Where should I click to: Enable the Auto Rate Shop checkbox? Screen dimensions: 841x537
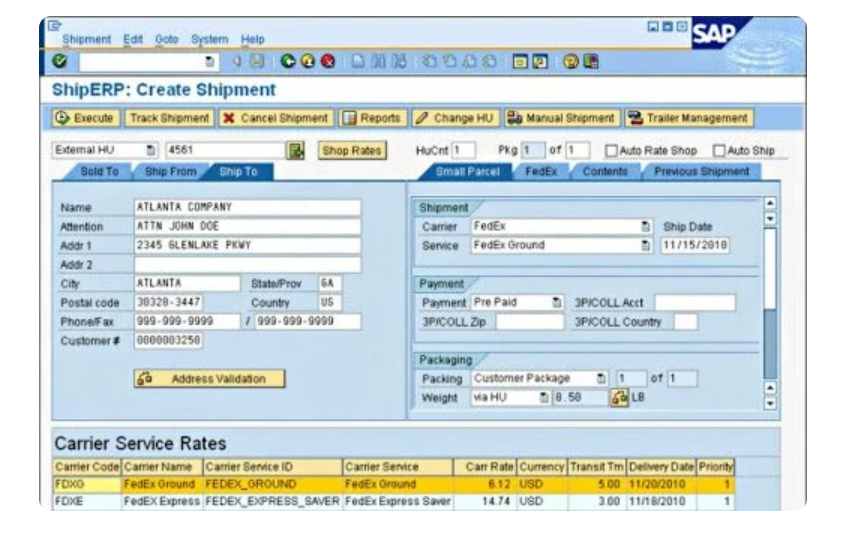point(611,151)
